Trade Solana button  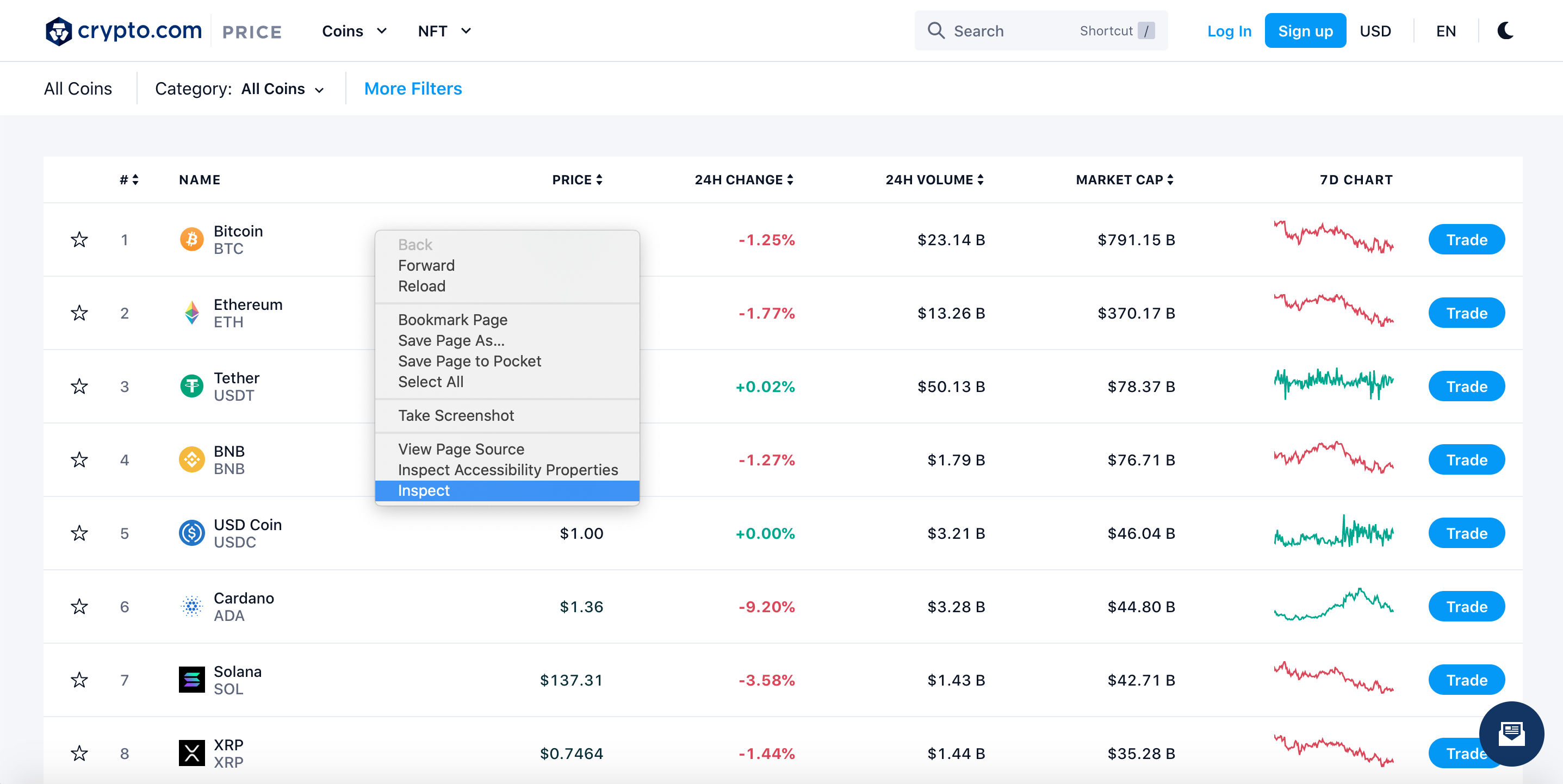click(x=1466, y=680)
